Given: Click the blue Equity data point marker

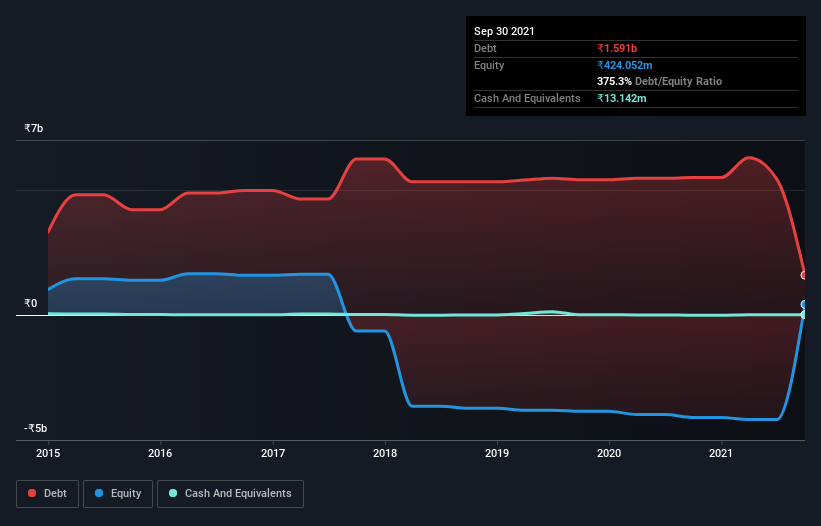Looking at the screenshot, I should [x=804, y=305].
